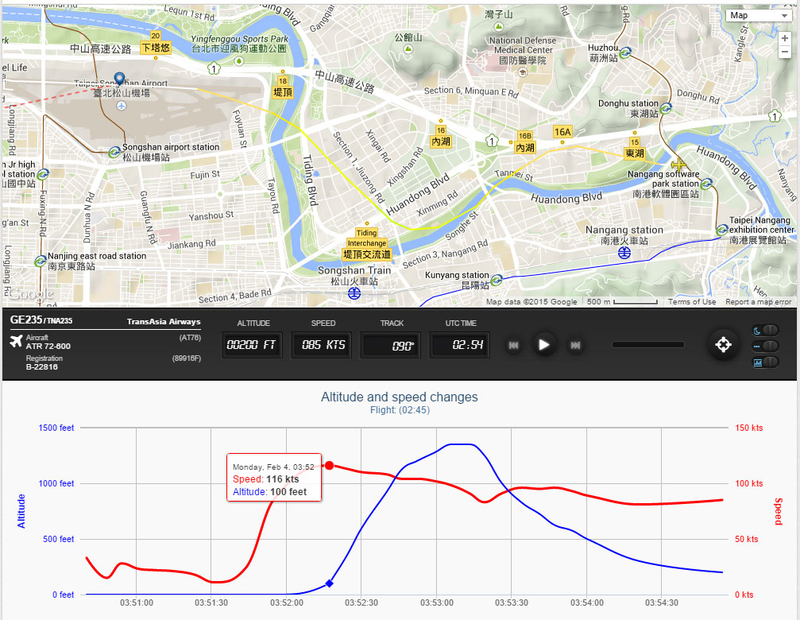Click the Nangang station railway icon

click(x=624, y=252)
